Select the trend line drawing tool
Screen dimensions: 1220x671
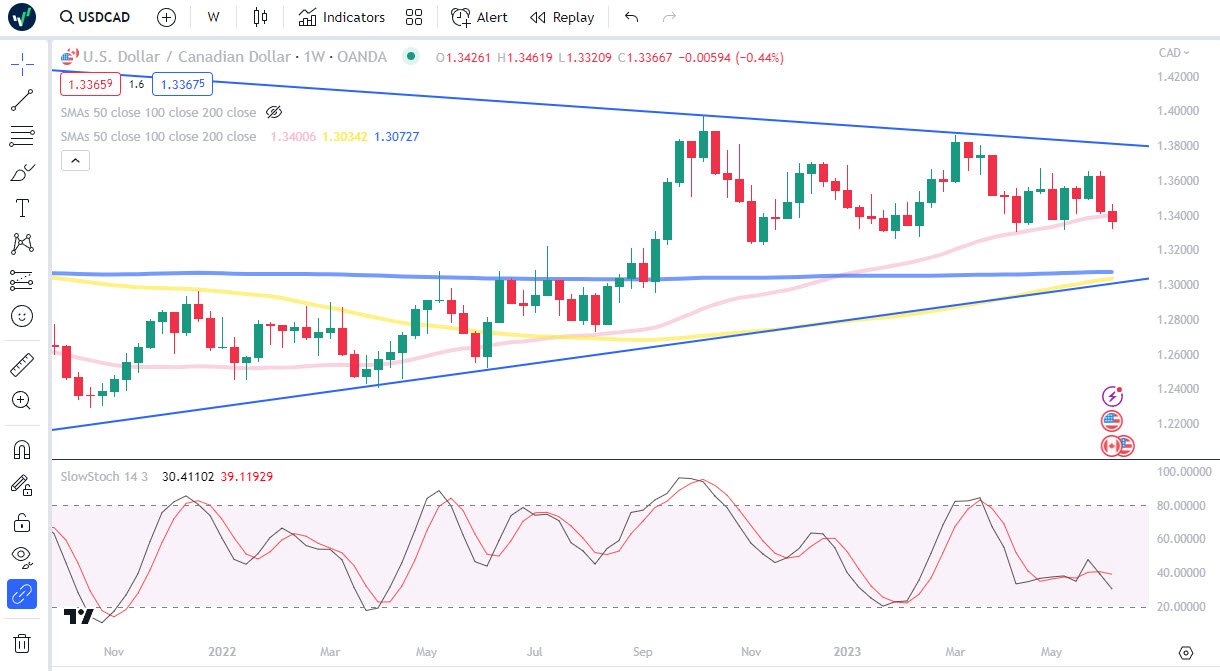(22, 100)
